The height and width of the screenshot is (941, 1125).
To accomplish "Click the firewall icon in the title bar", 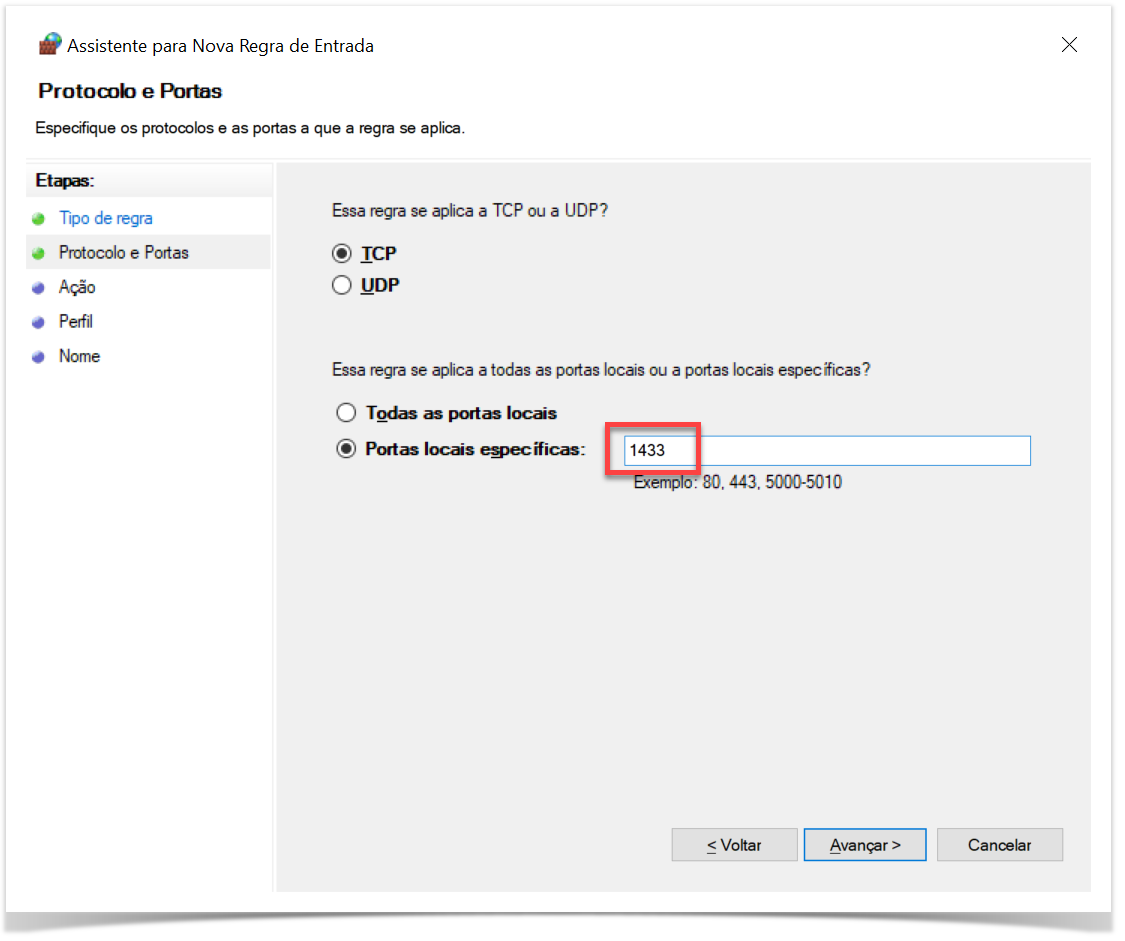I will 50,45.
